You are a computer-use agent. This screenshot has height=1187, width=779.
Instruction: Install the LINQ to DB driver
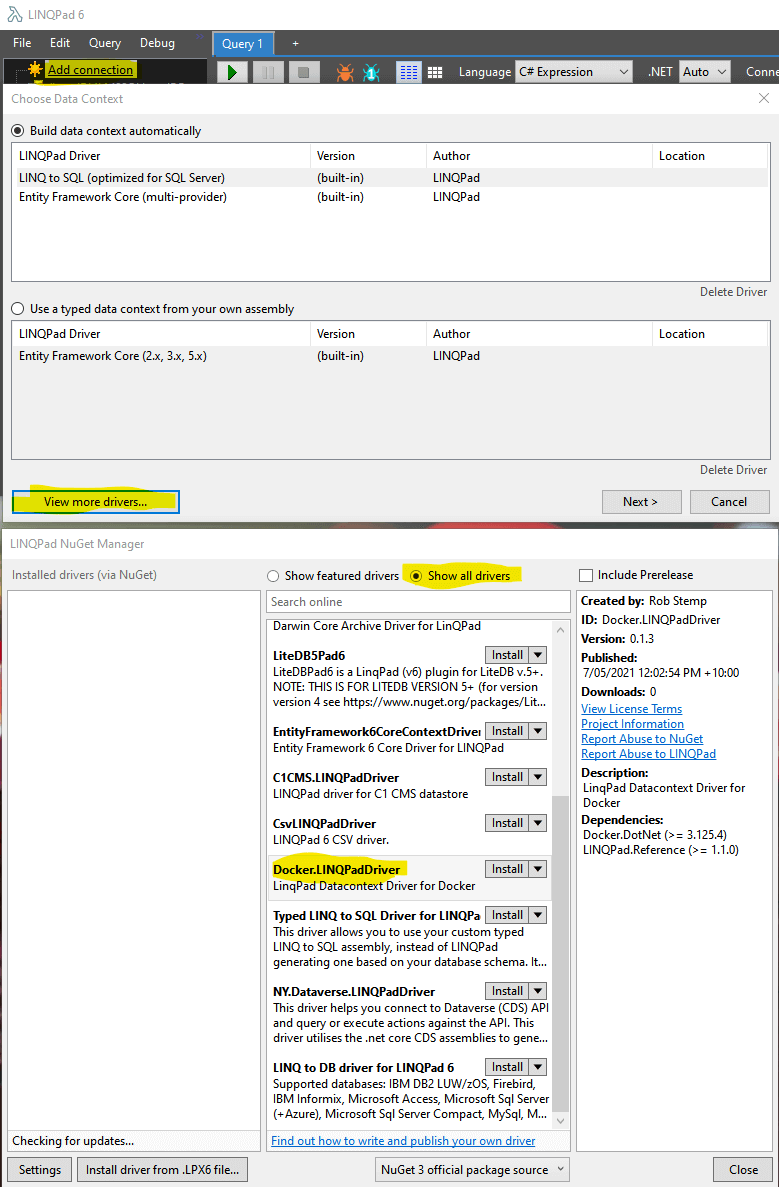pyautogui.click(x=506, y=1067)
